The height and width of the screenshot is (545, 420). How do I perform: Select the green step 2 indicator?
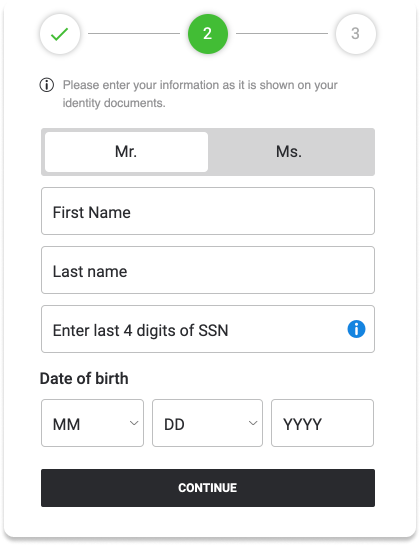click(x=208, y=34)
